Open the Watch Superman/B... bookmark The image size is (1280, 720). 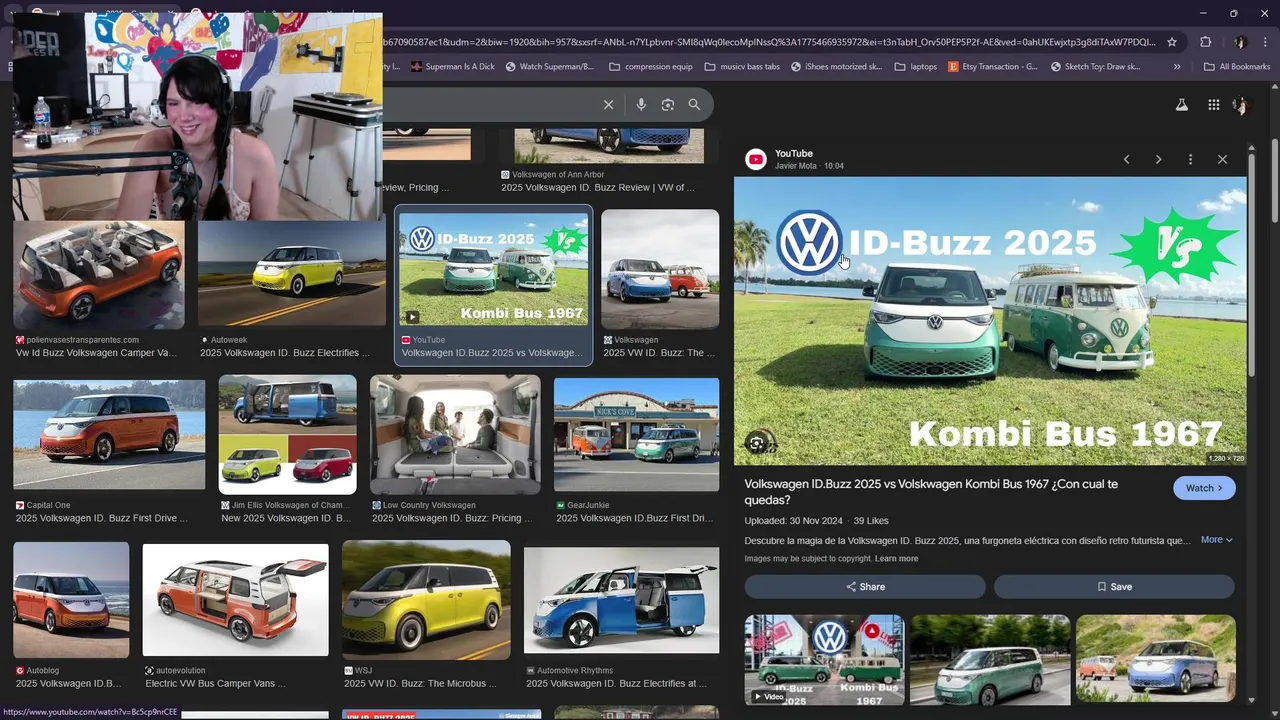coord(549,67)
